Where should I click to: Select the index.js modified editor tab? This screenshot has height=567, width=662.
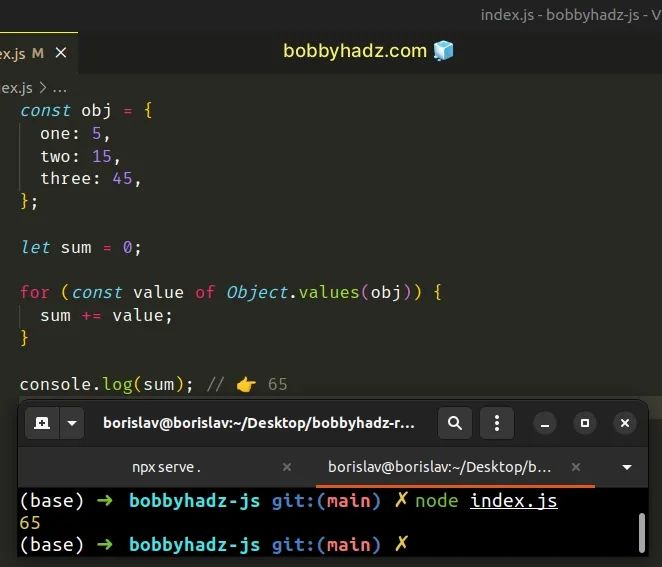pyautogui.click(x=38, y=53)
